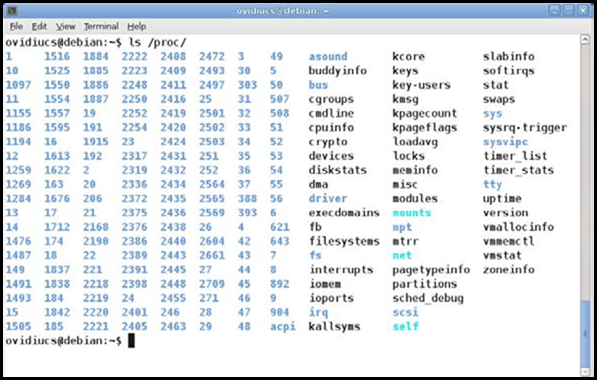597x380 pixels.
Task: Open the Terminal menu
Action: pyautogui.click(x=101, y=26)
